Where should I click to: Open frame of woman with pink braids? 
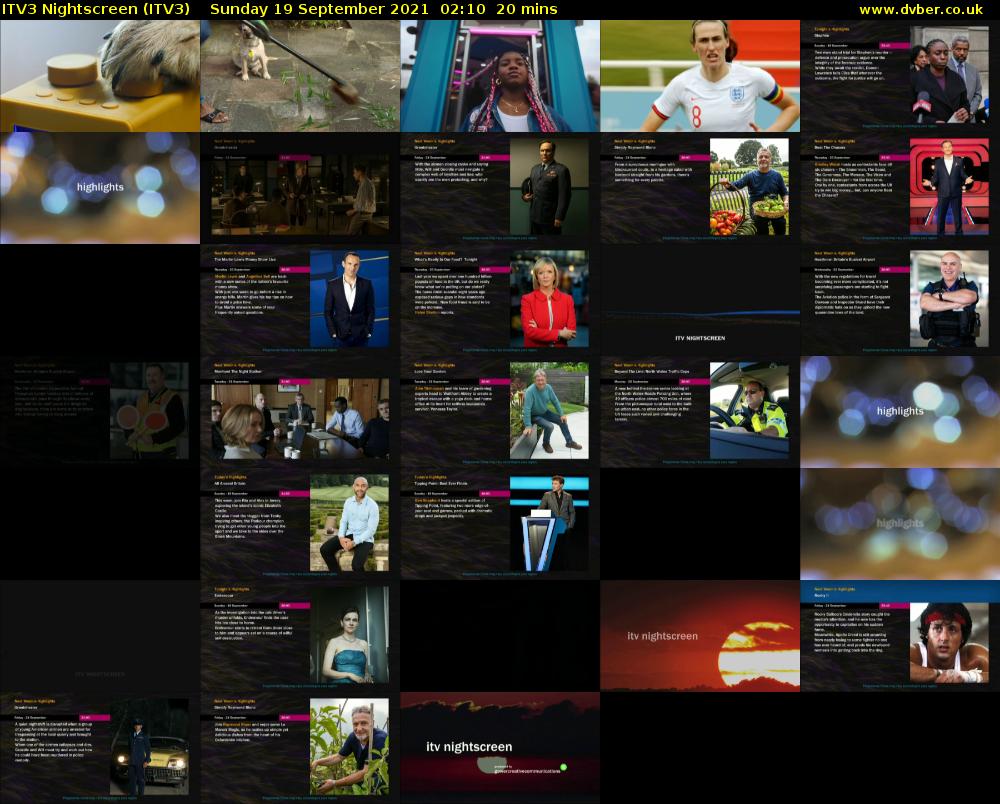[500, 76]
